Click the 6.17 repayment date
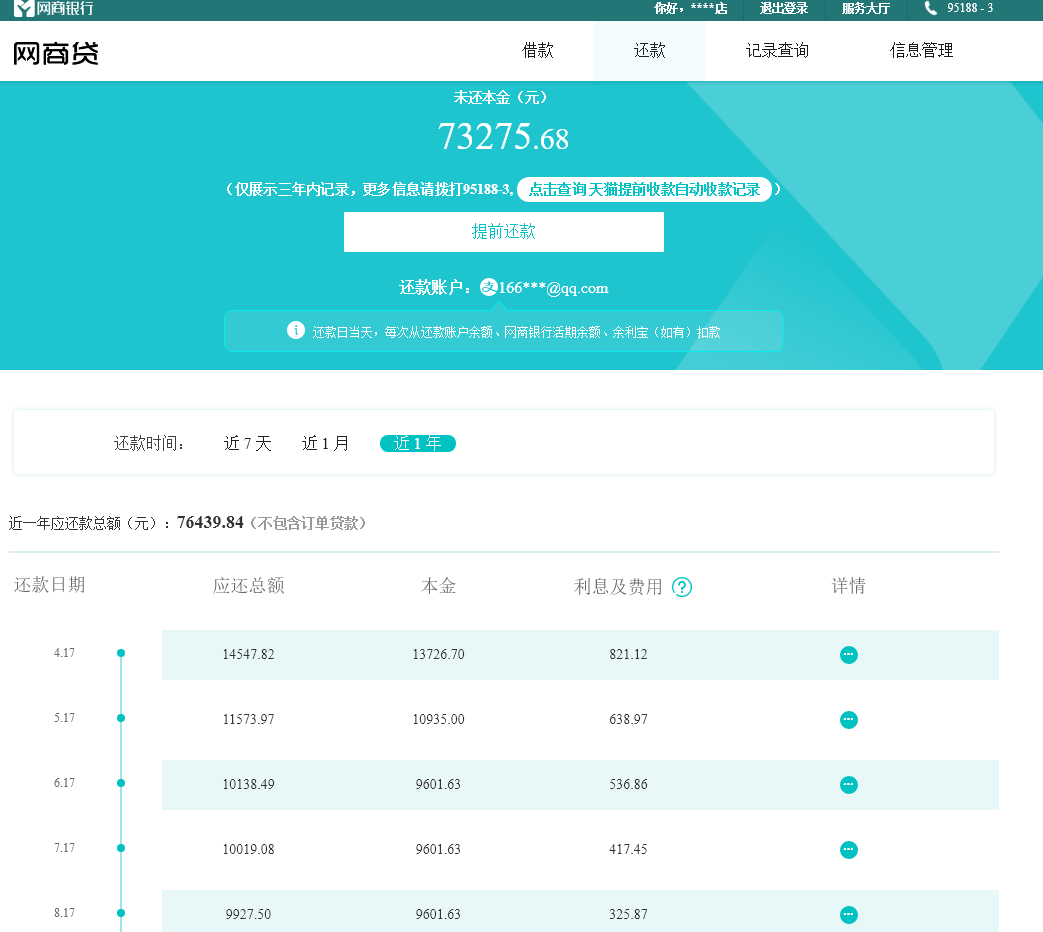Screen dimensions: 1043x932 [65, 783]
